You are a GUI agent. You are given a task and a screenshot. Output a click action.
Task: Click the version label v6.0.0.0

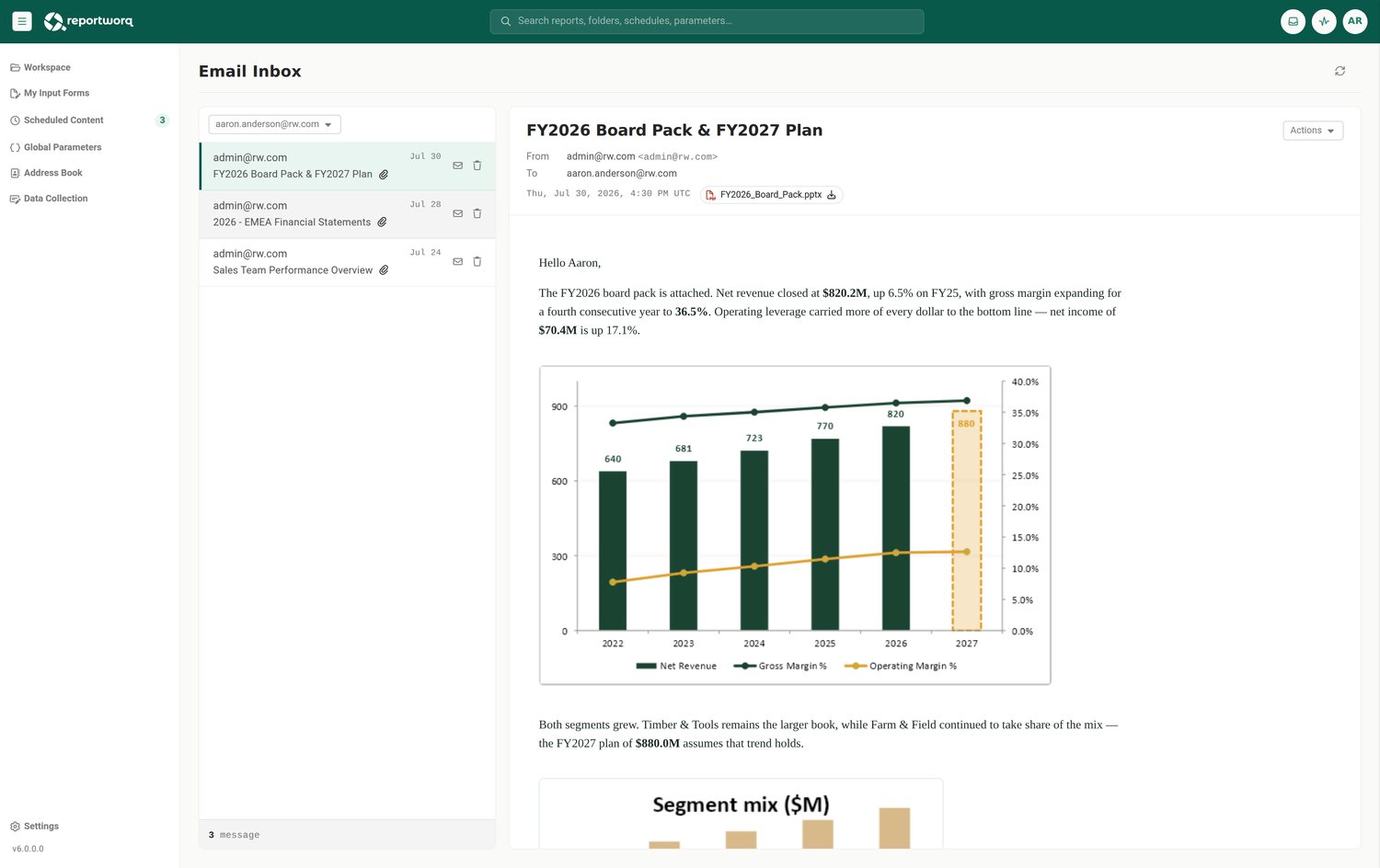coord(28,849)
